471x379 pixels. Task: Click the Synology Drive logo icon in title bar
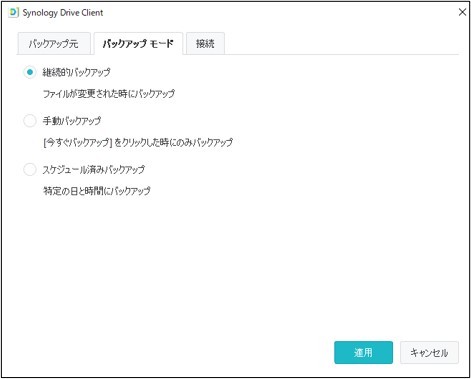coord(13,13)
